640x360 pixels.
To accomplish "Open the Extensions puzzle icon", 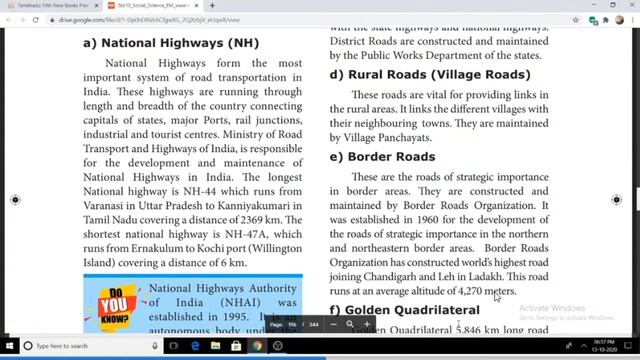I will (606, 20).
